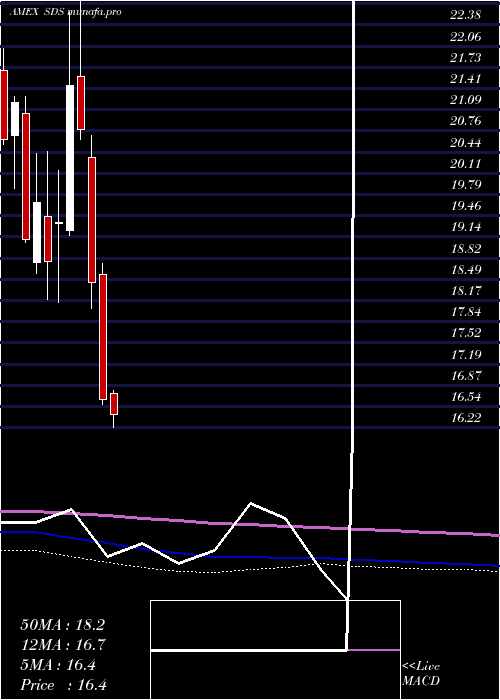Image resolution: width=500 pixels, height=700 pixels.
Task: Select the 20.44 price axis label
Action: click(x=466, y=143)
